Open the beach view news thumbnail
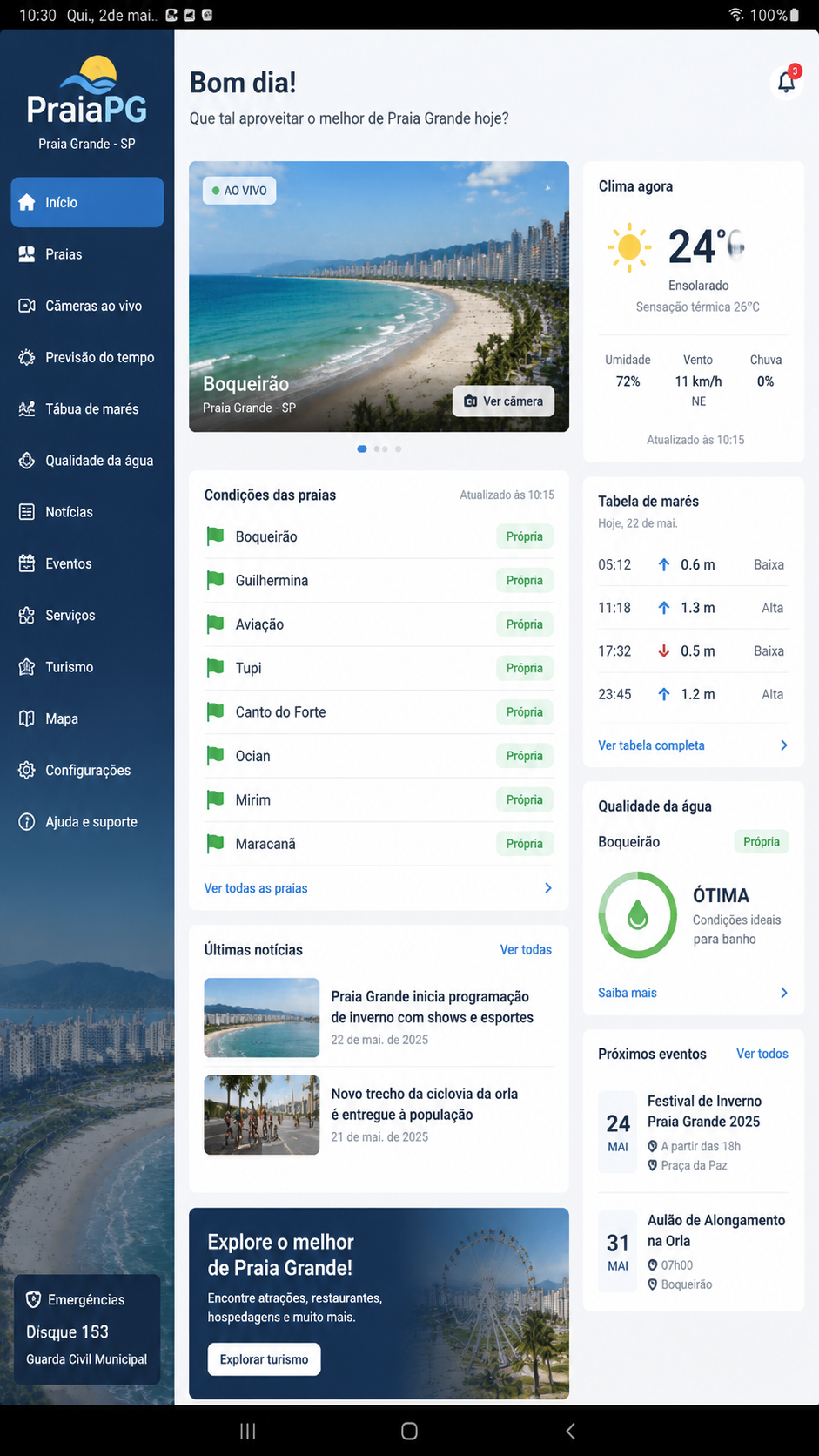The width and height of the screenshot is (819, 1456). [262, 1017]
